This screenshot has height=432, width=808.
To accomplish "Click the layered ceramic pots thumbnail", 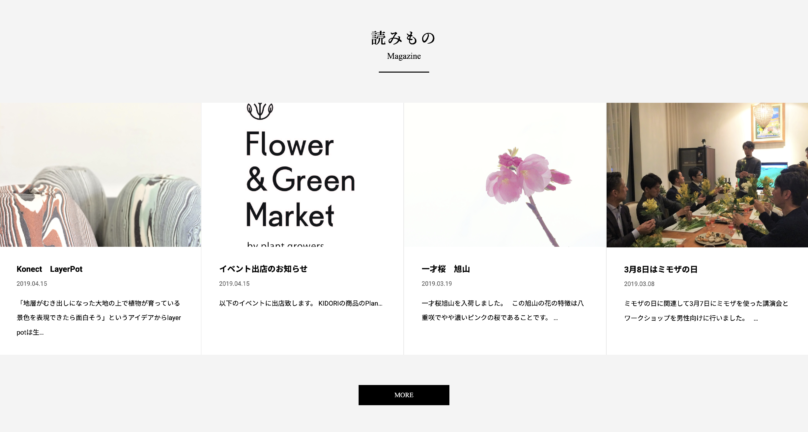I will (x=100, y=175).
